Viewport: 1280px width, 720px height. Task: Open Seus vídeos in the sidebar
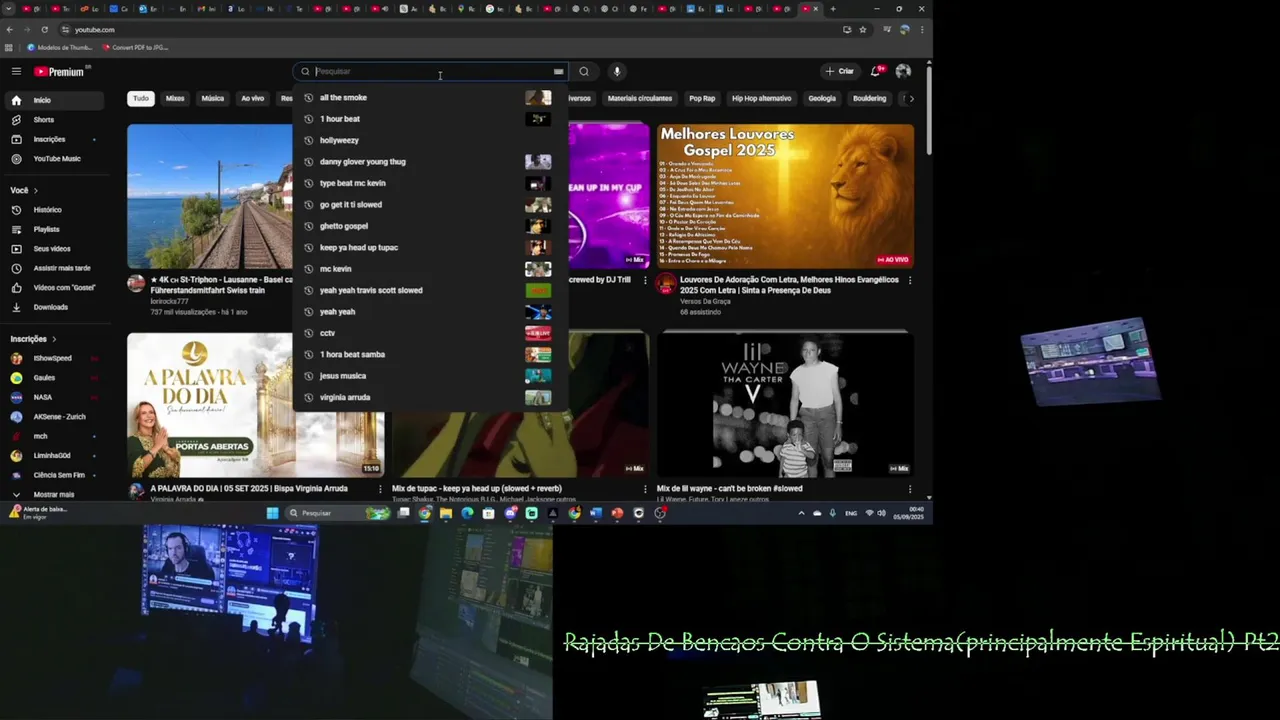pyautogui.click(x=53, y=248)
